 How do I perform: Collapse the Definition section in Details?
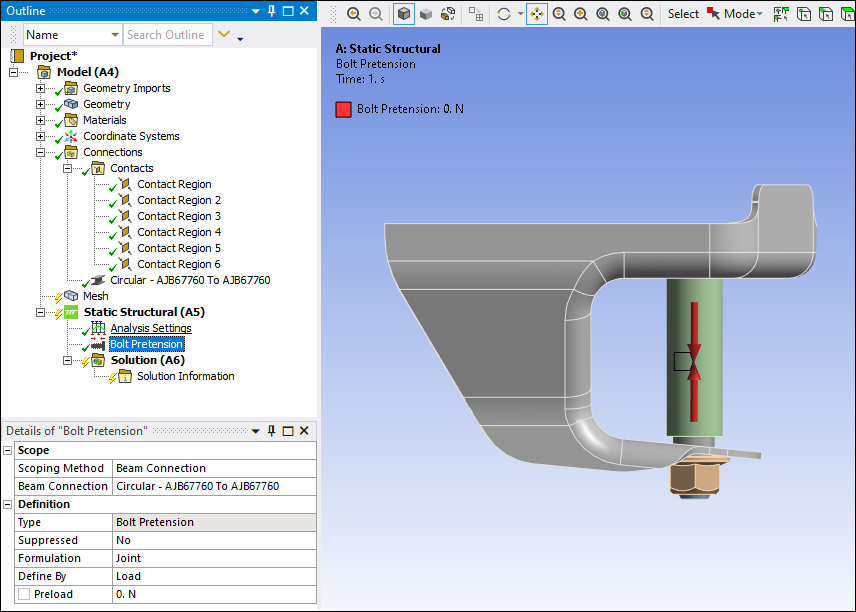coord(8,505)
